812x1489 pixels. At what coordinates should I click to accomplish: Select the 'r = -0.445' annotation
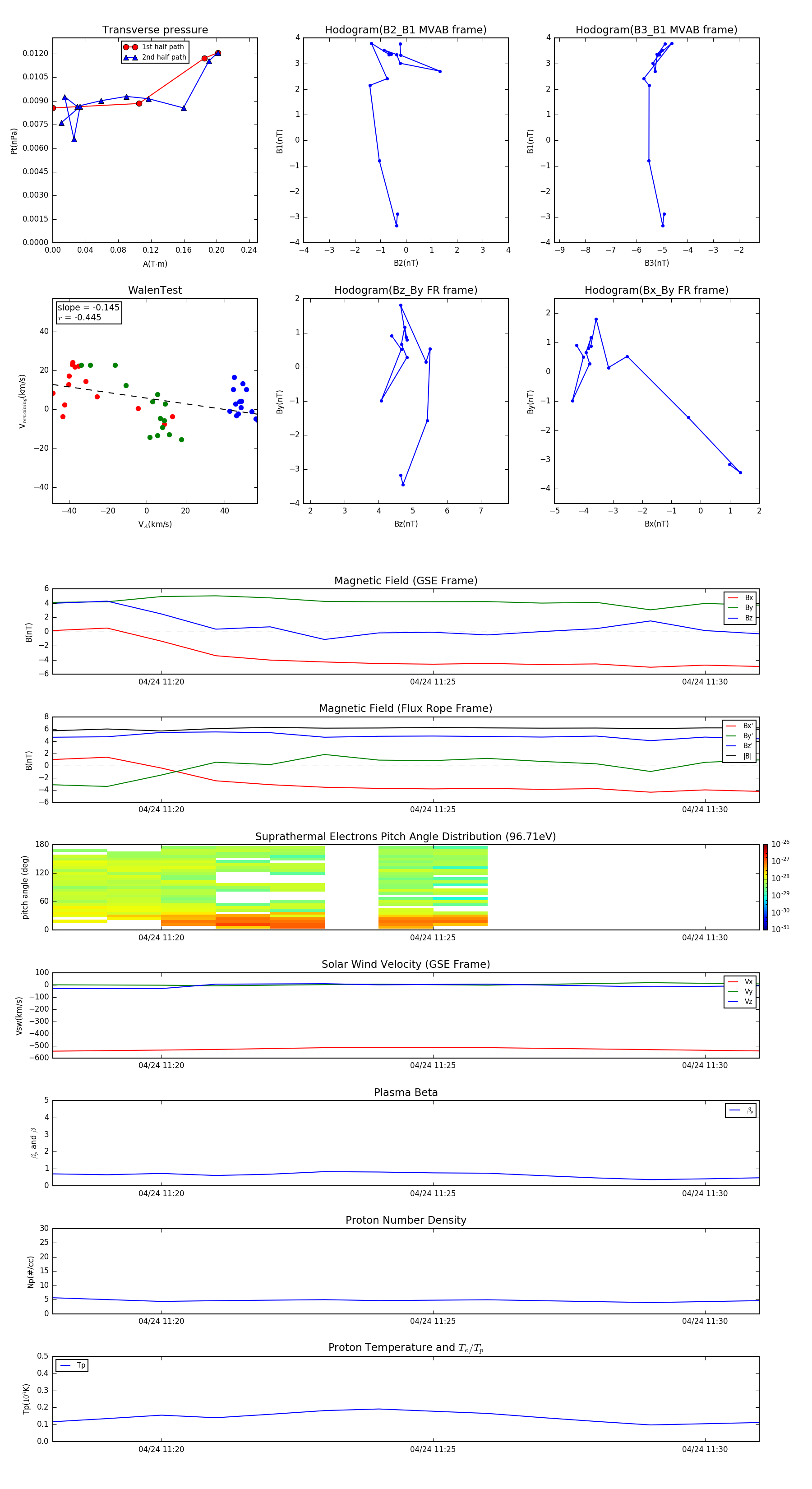(x=79, y=317)
